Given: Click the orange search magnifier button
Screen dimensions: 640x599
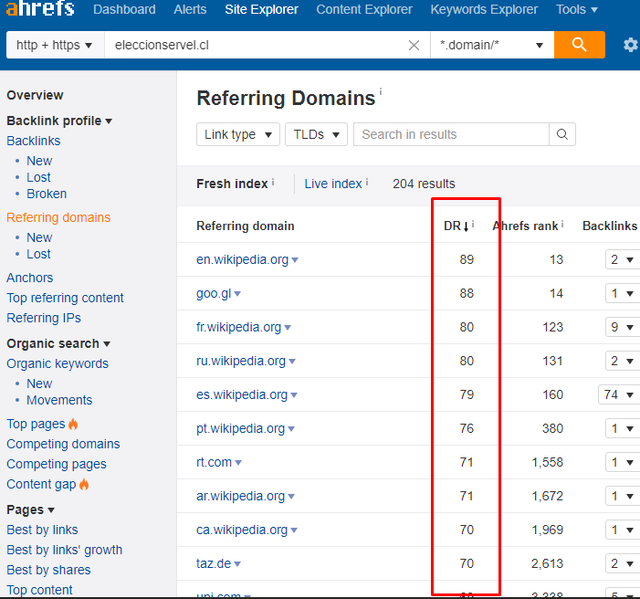Looking at the screenshot, I should click(579, 44).
